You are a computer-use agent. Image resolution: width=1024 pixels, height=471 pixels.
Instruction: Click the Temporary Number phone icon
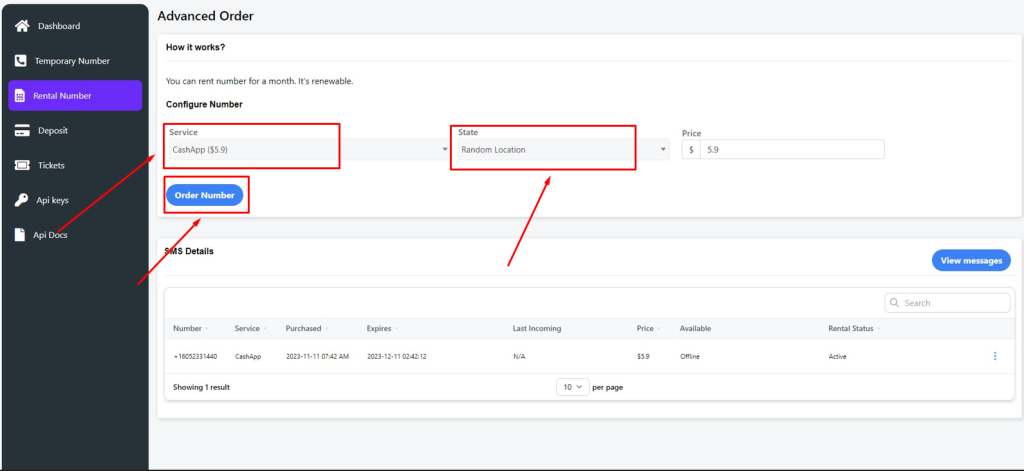21,61
